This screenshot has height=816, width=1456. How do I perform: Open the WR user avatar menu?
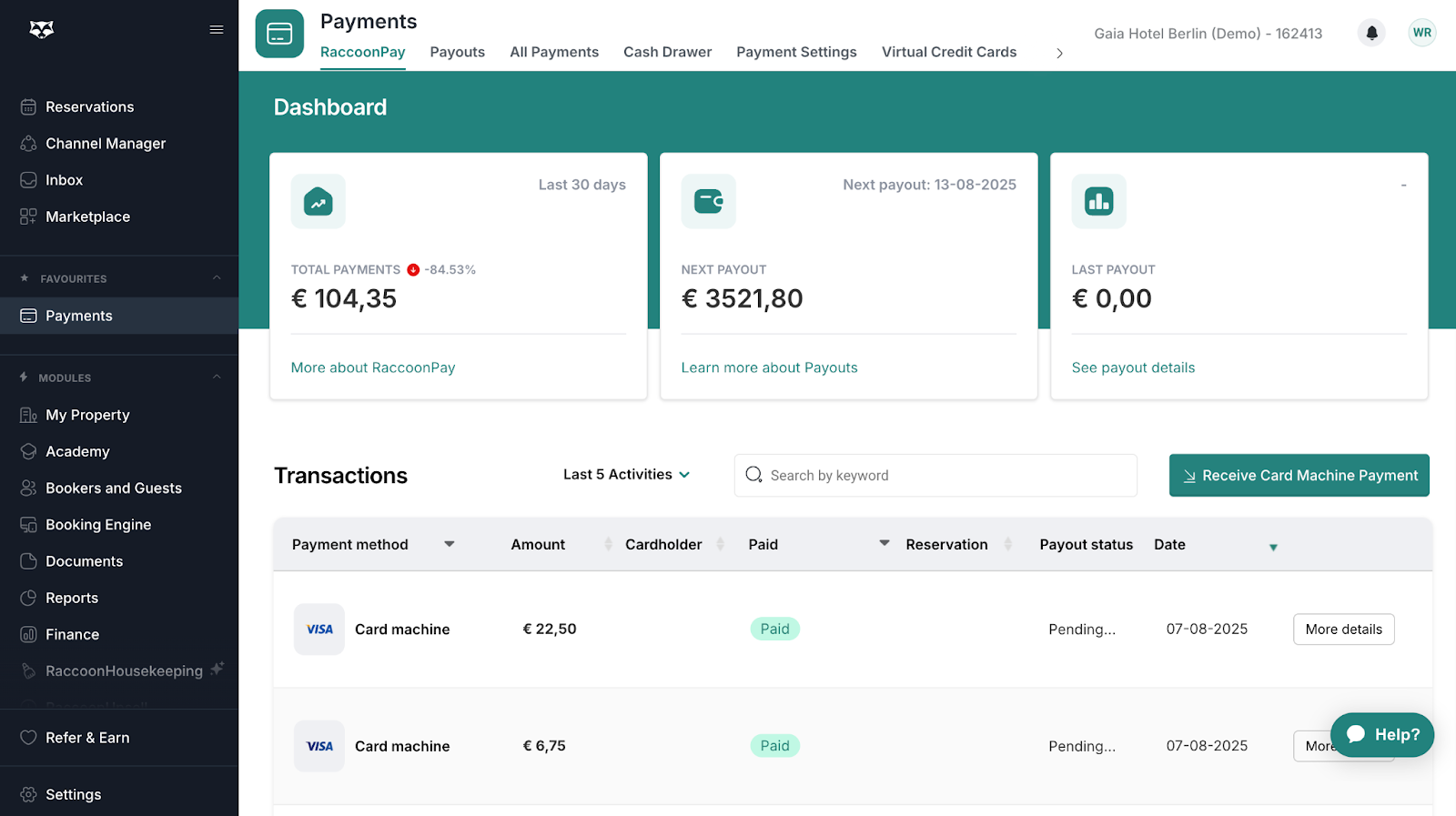tap(1421, 33)
